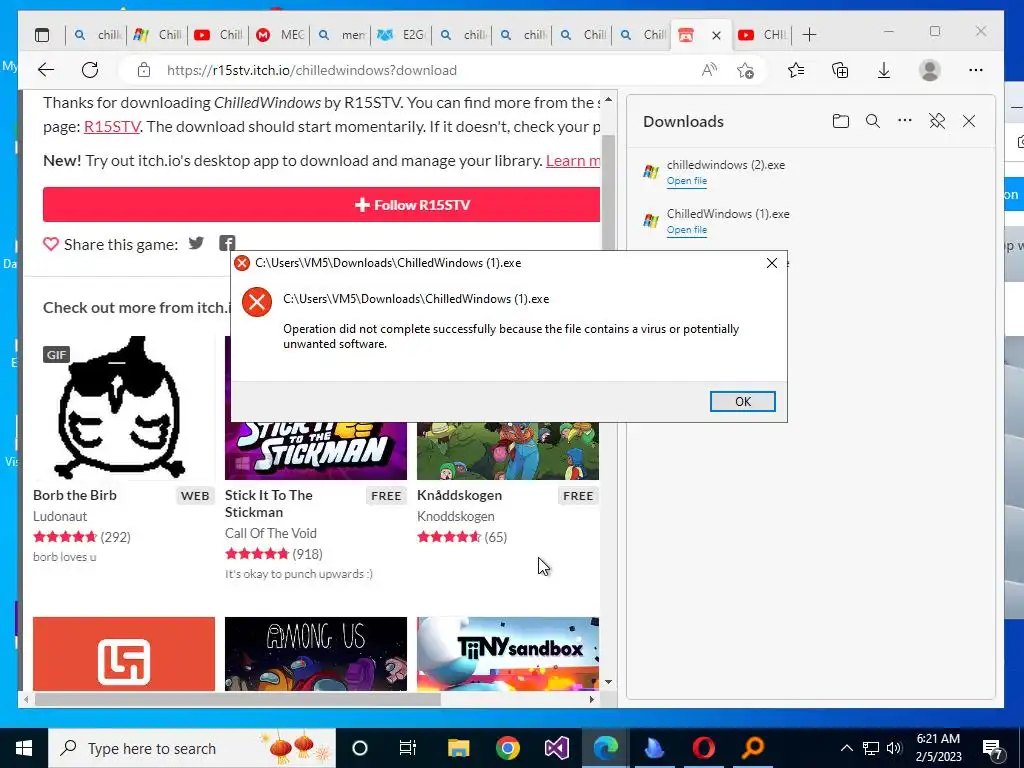The height and width of the screenshot is (768, 1024).
Task: Search downloads with magnifier icon
Action: (x=872, y=121)
